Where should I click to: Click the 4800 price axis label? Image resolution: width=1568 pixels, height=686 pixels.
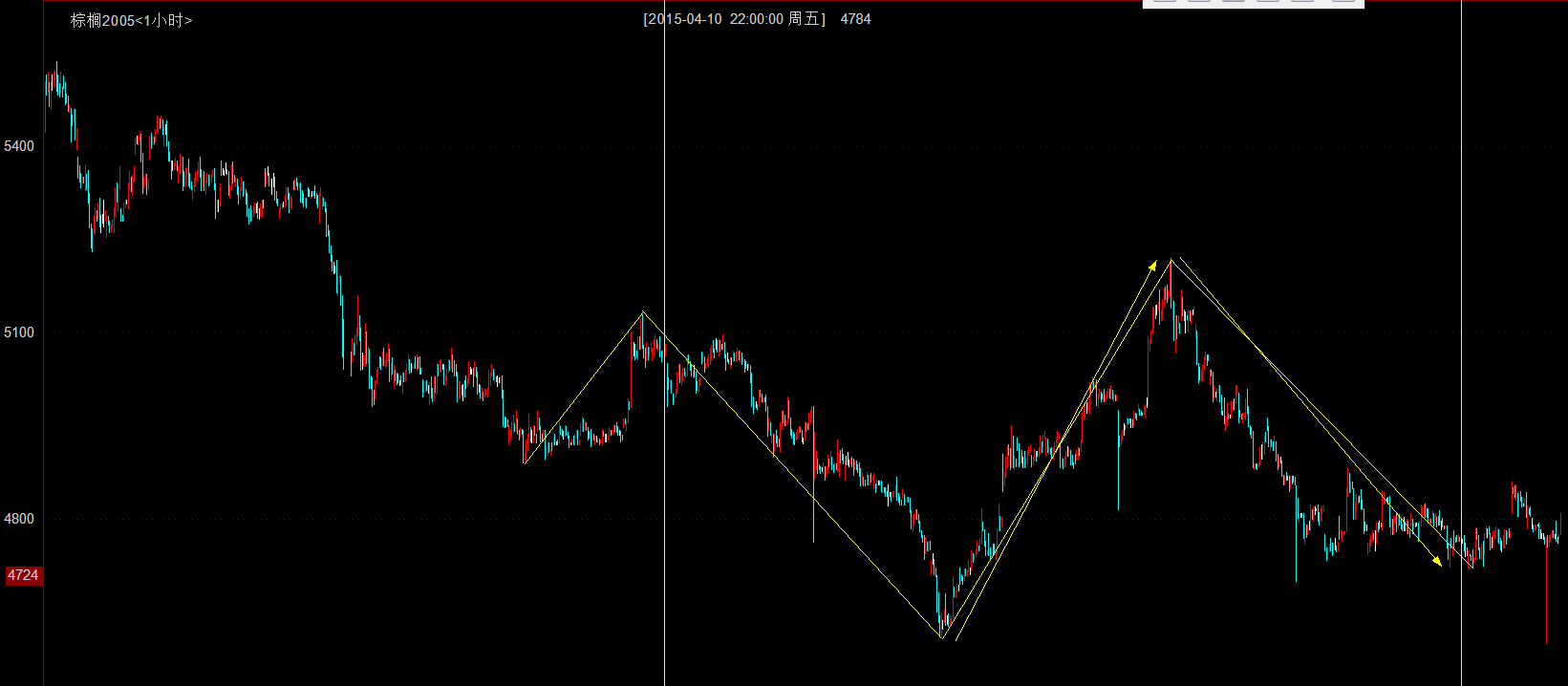click(19, 519)
